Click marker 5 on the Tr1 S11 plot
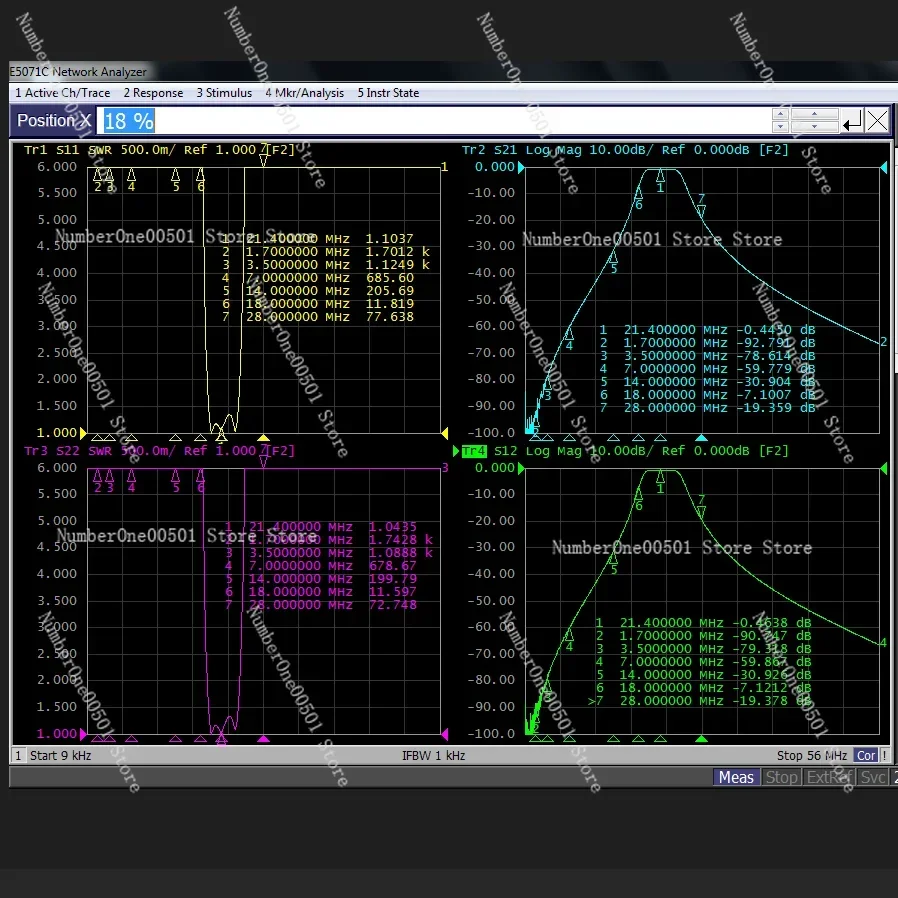This screenshot has height=898, width=898. (176, 179)
